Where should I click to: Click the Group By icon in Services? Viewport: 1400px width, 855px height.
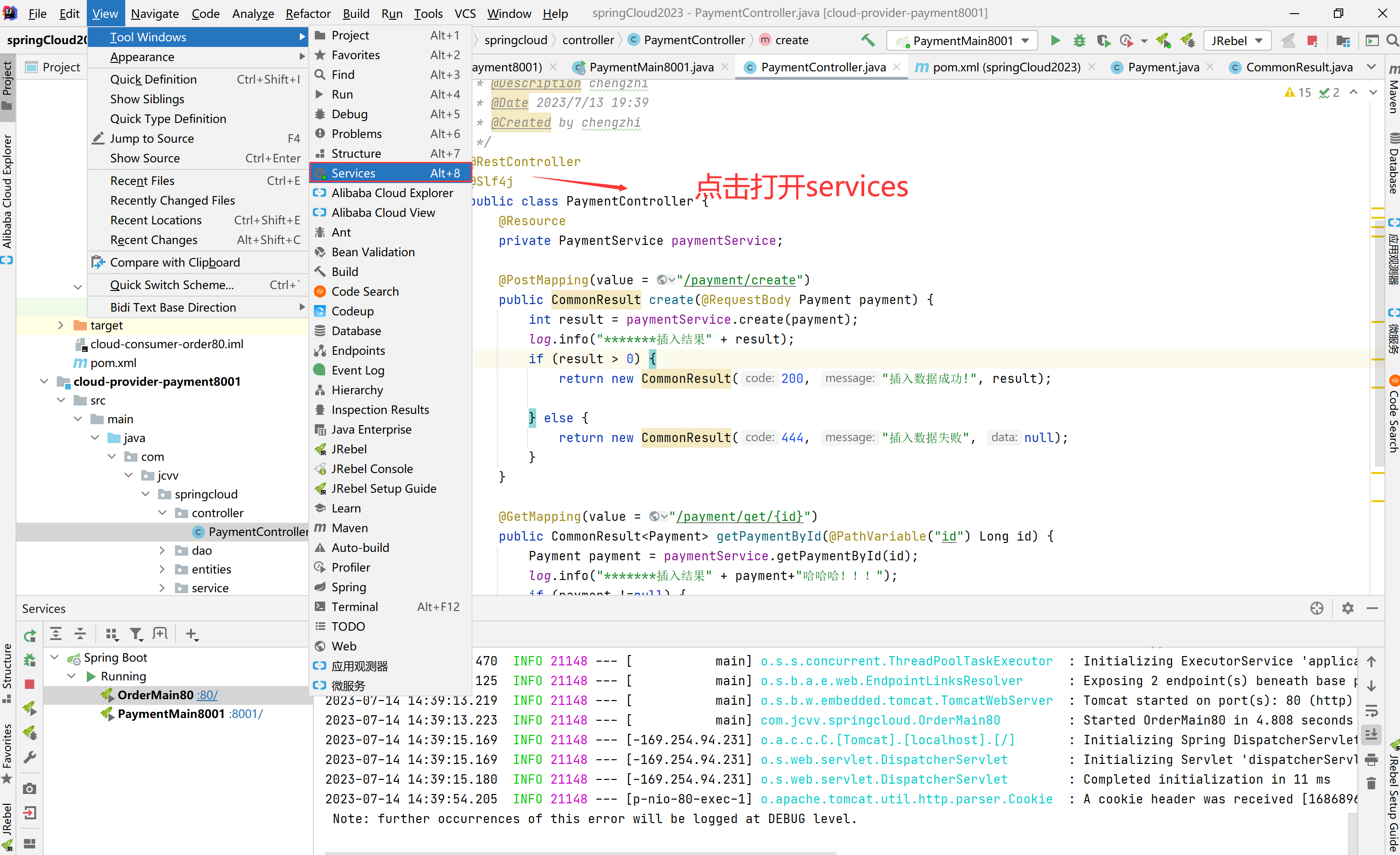coord(112,634)
